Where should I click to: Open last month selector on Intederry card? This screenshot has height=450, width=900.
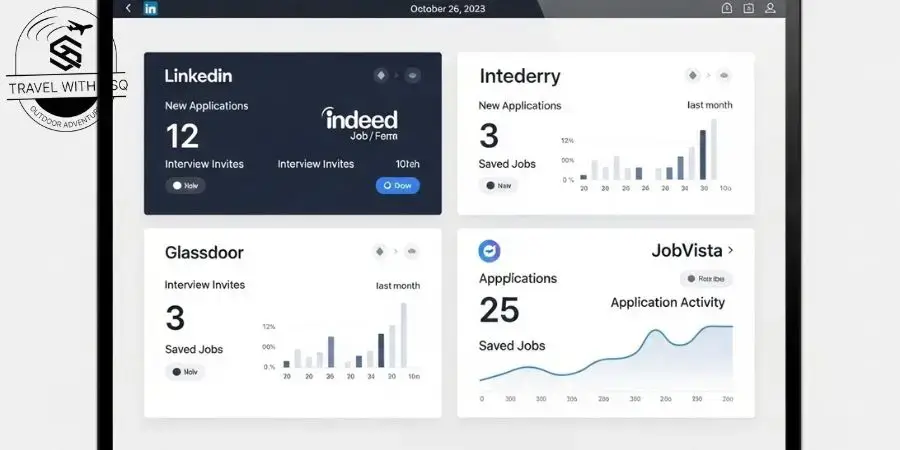tap(710, 105)
